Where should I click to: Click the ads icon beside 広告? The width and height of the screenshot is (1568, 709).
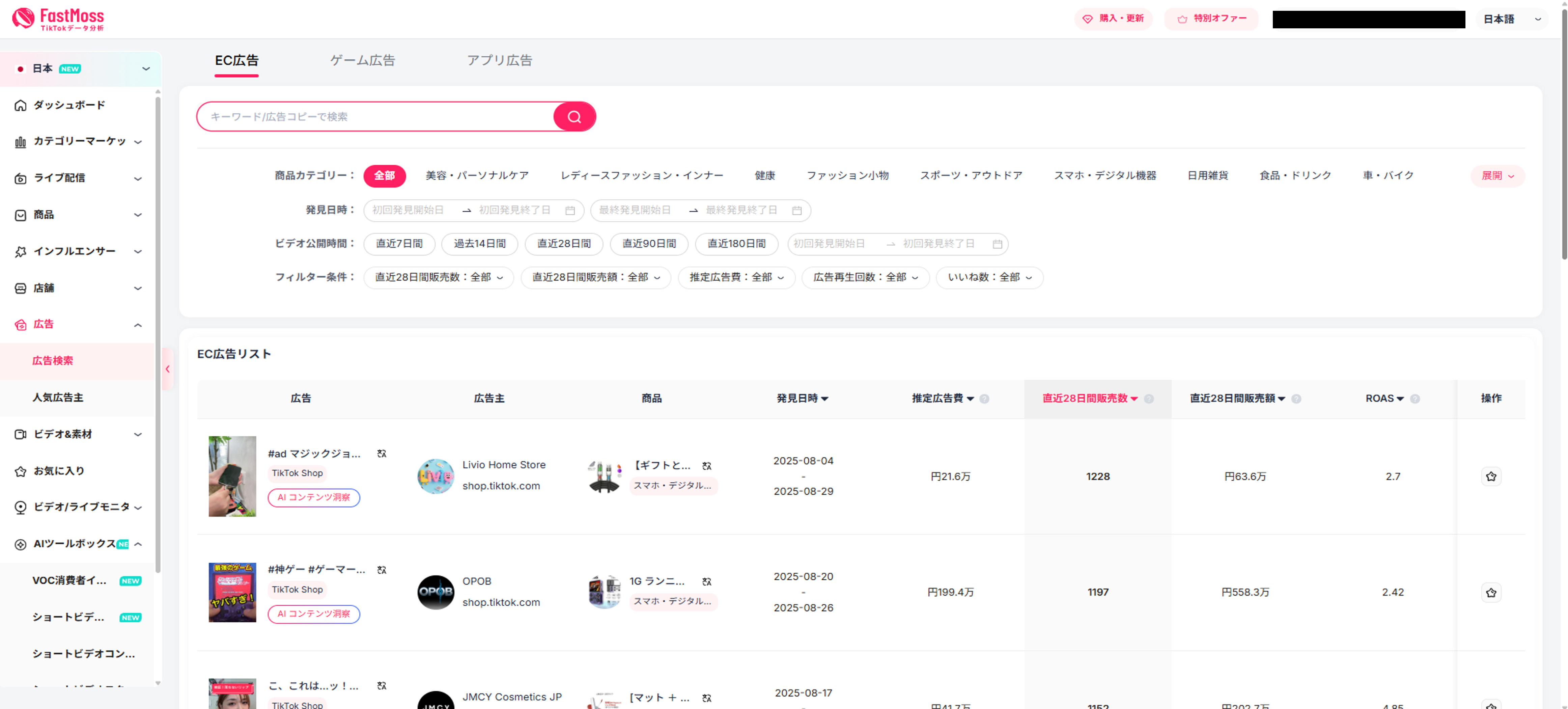pyautogui.click(x=21, y=325)
